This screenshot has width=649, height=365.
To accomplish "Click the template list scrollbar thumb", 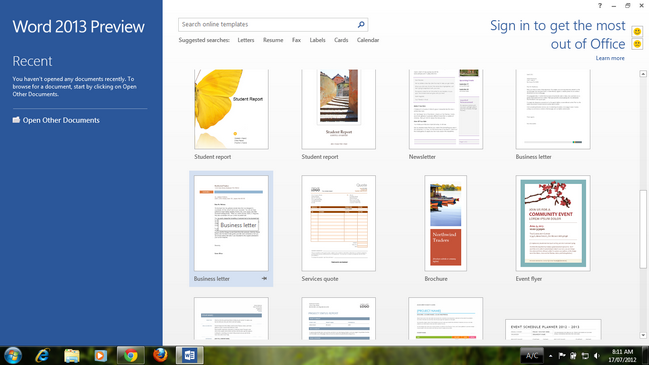I will click(x=643, y=229).
